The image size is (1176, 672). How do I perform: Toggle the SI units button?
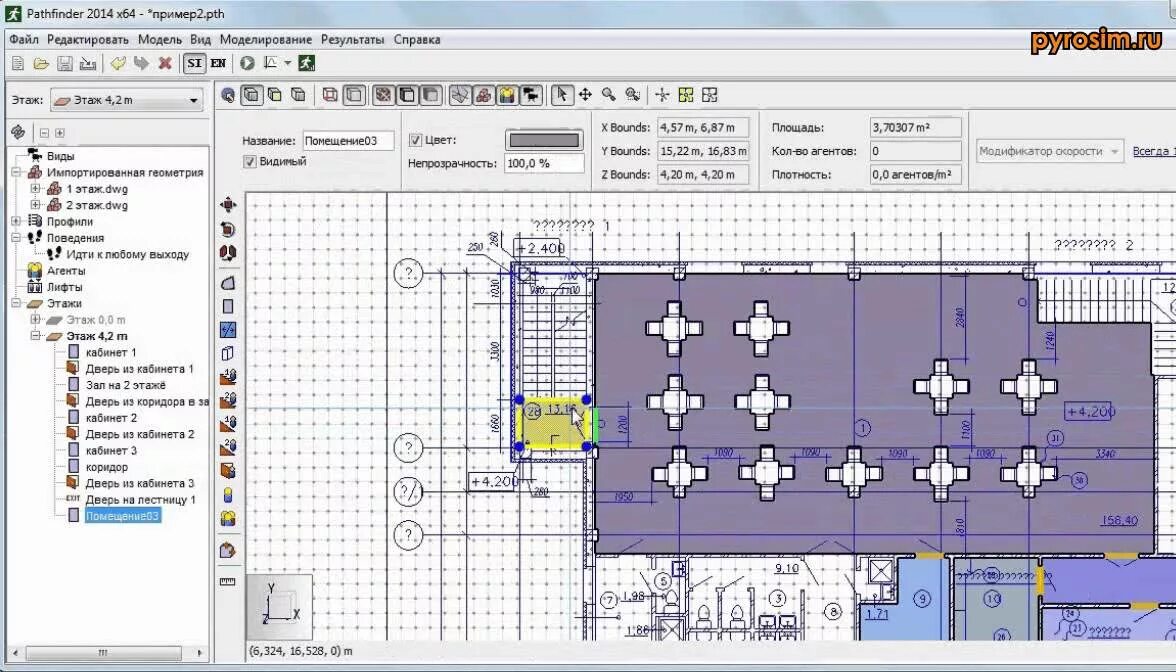tap(194, 64)
